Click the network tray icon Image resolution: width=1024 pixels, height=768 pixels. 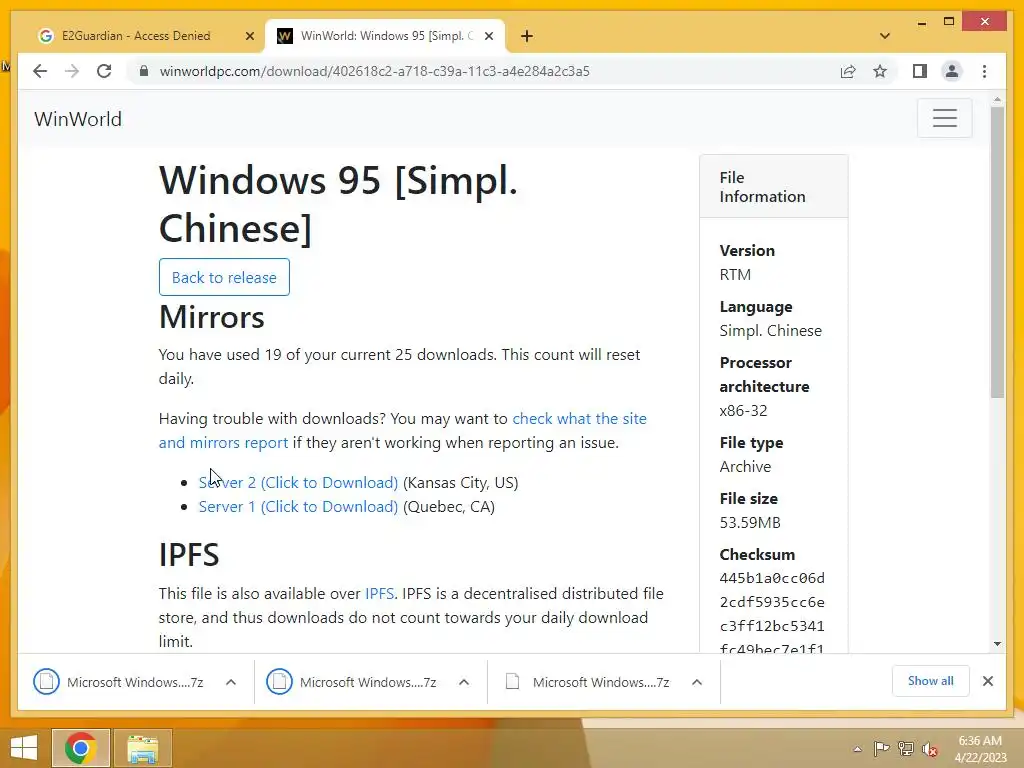click(906, 749)
